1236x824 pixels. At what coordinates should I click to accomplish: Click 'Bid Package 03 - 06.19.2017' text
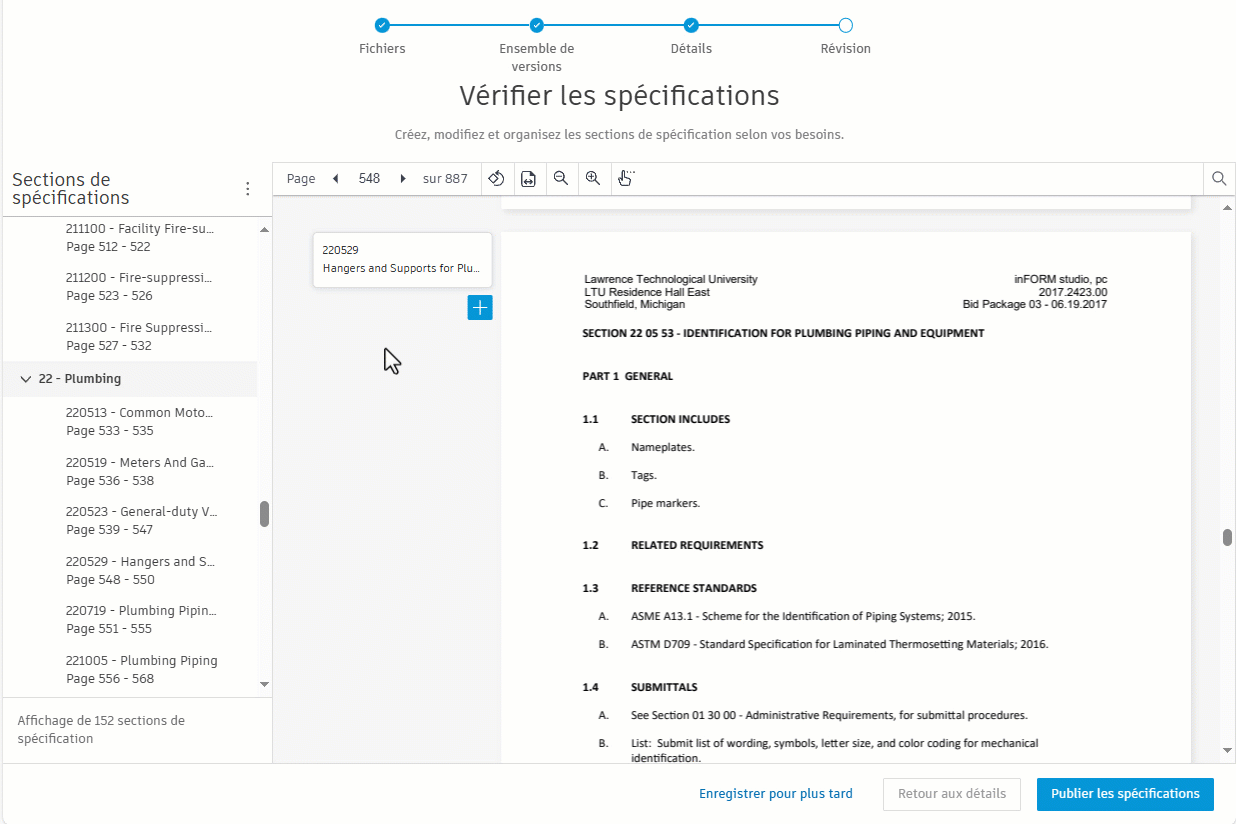[1035, 304]
